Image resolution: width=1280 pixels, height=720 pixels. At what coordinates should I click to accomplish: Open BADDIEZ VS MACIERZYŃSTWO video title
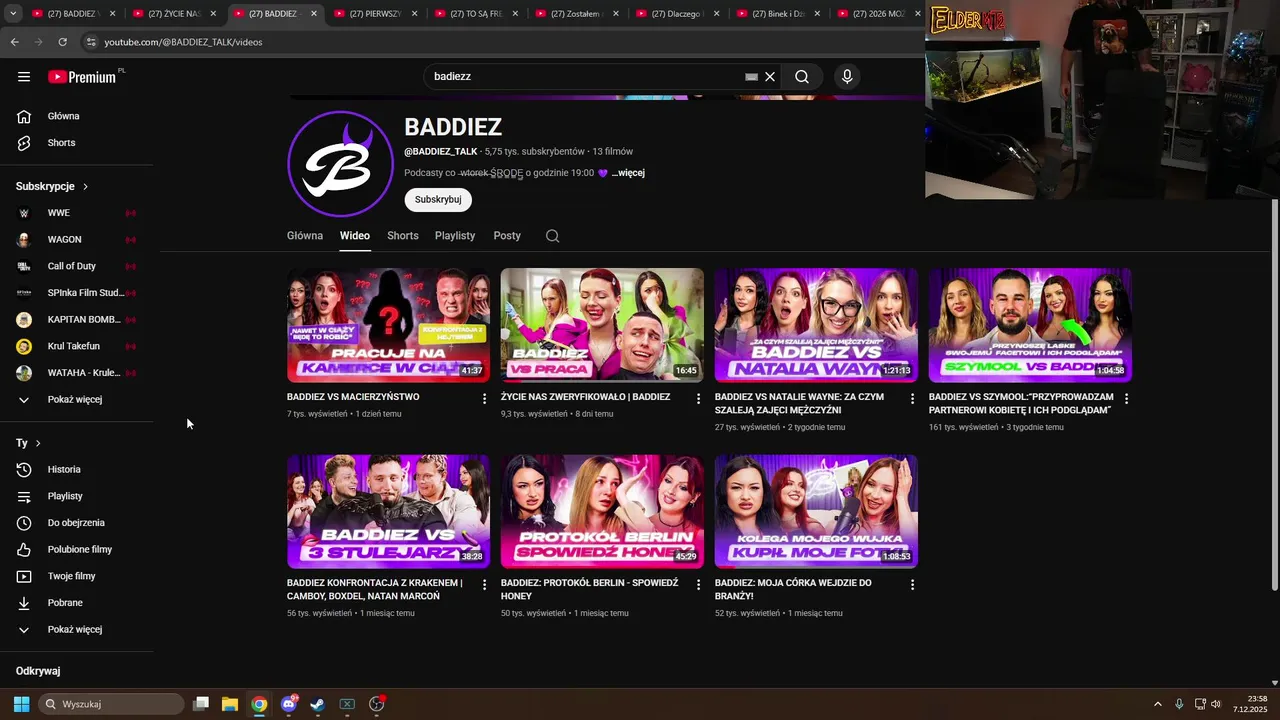353,397
